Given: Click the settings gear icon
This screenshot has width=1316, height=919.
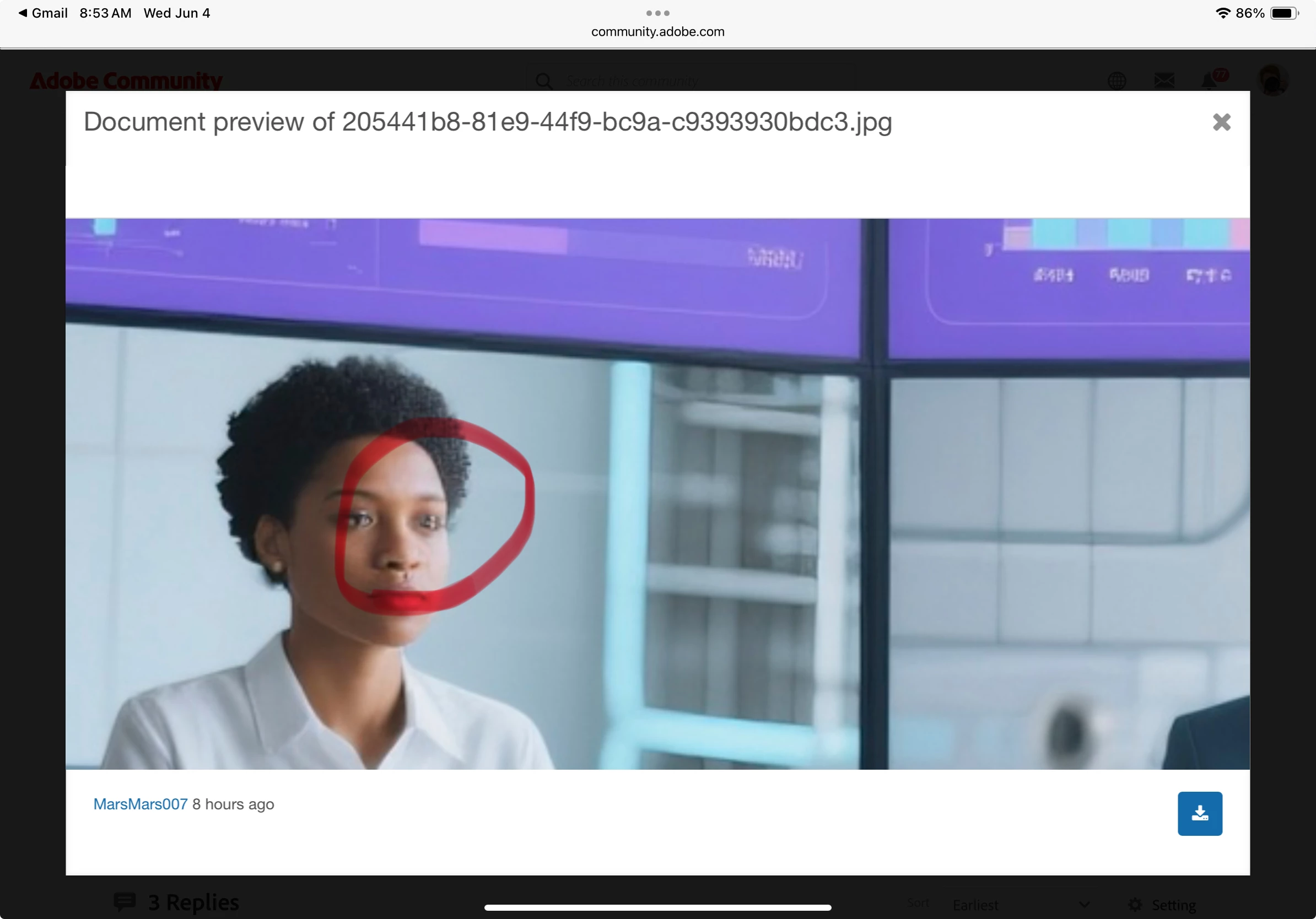Looking at the screenshot, I should point(1135,905).
